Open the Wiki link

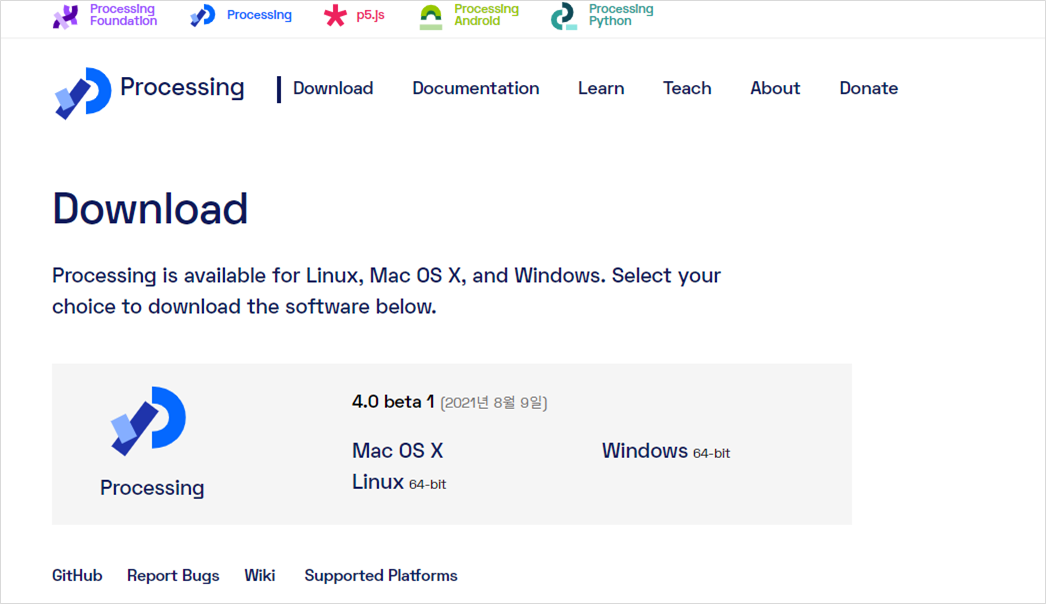tap(259, 575)
